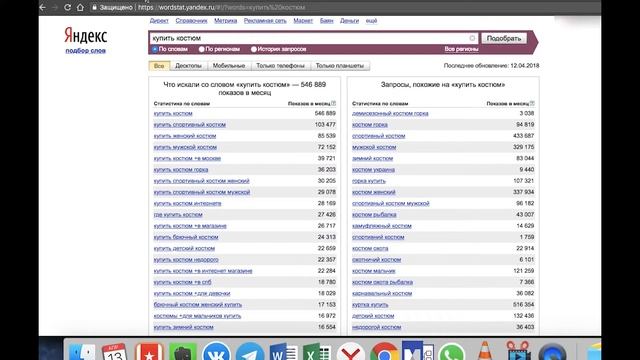Open Google Chrome from the dock
The height and width of the screenshot is (360, 640).
click(x=384, y=352)
